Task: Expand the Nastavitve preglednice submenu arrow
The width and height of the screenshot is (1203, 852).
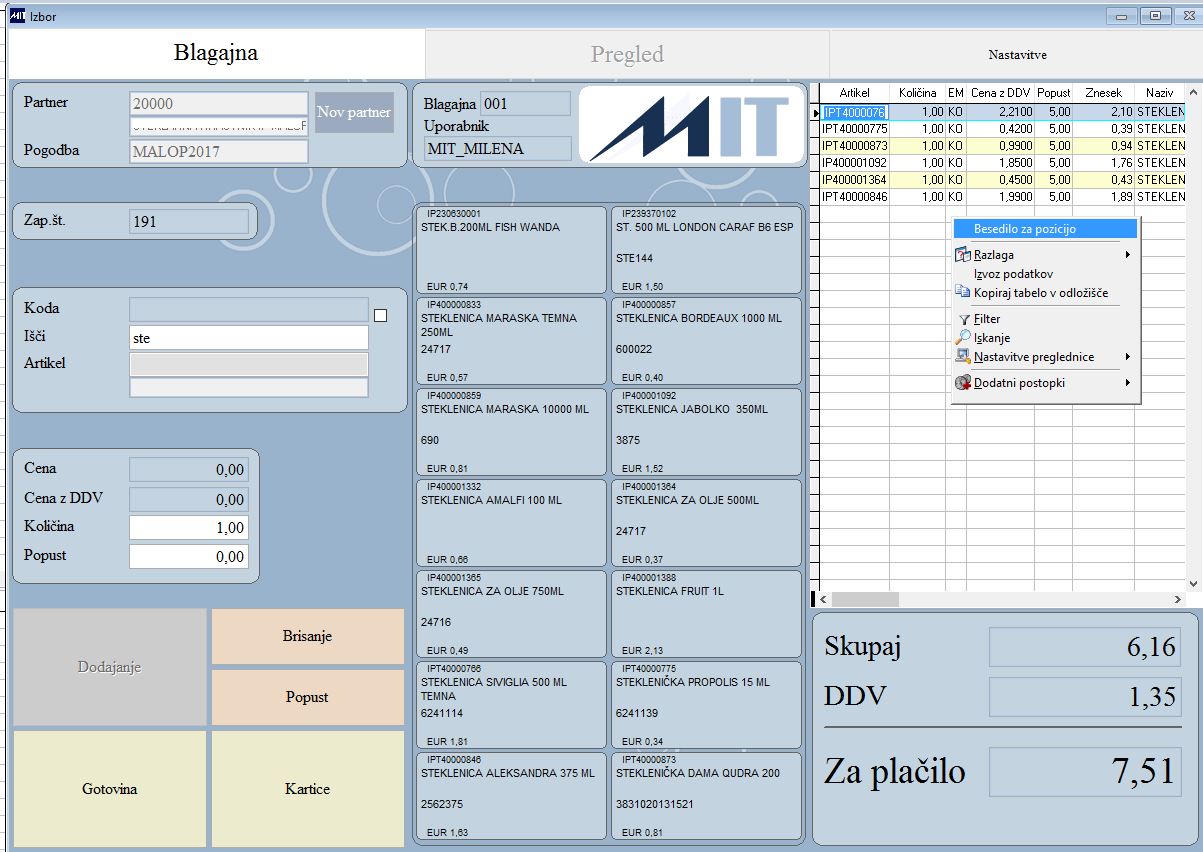Action: [x=1128, y=357]
